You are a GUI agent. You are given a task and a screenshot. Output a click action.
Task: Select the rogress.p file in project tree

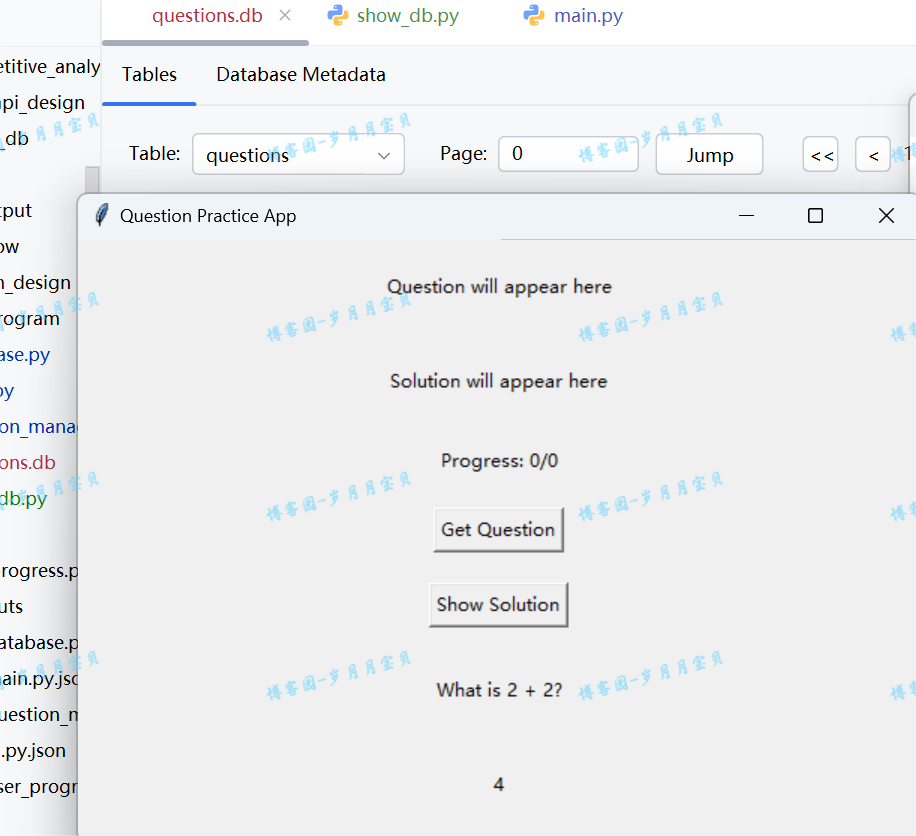point(39,571)
